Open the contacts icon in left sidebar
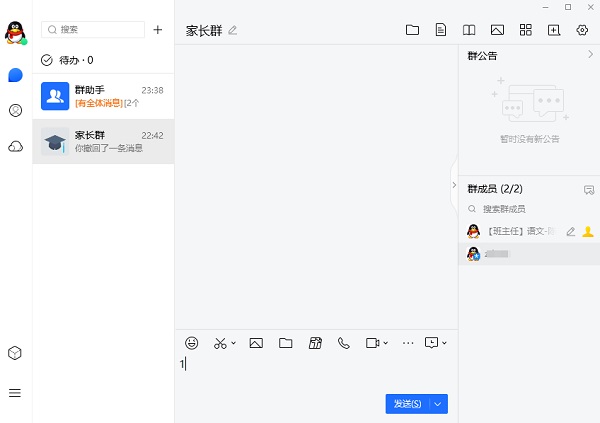Image resolution: width=600 pixels, height=423 pixels. [15, 111]
